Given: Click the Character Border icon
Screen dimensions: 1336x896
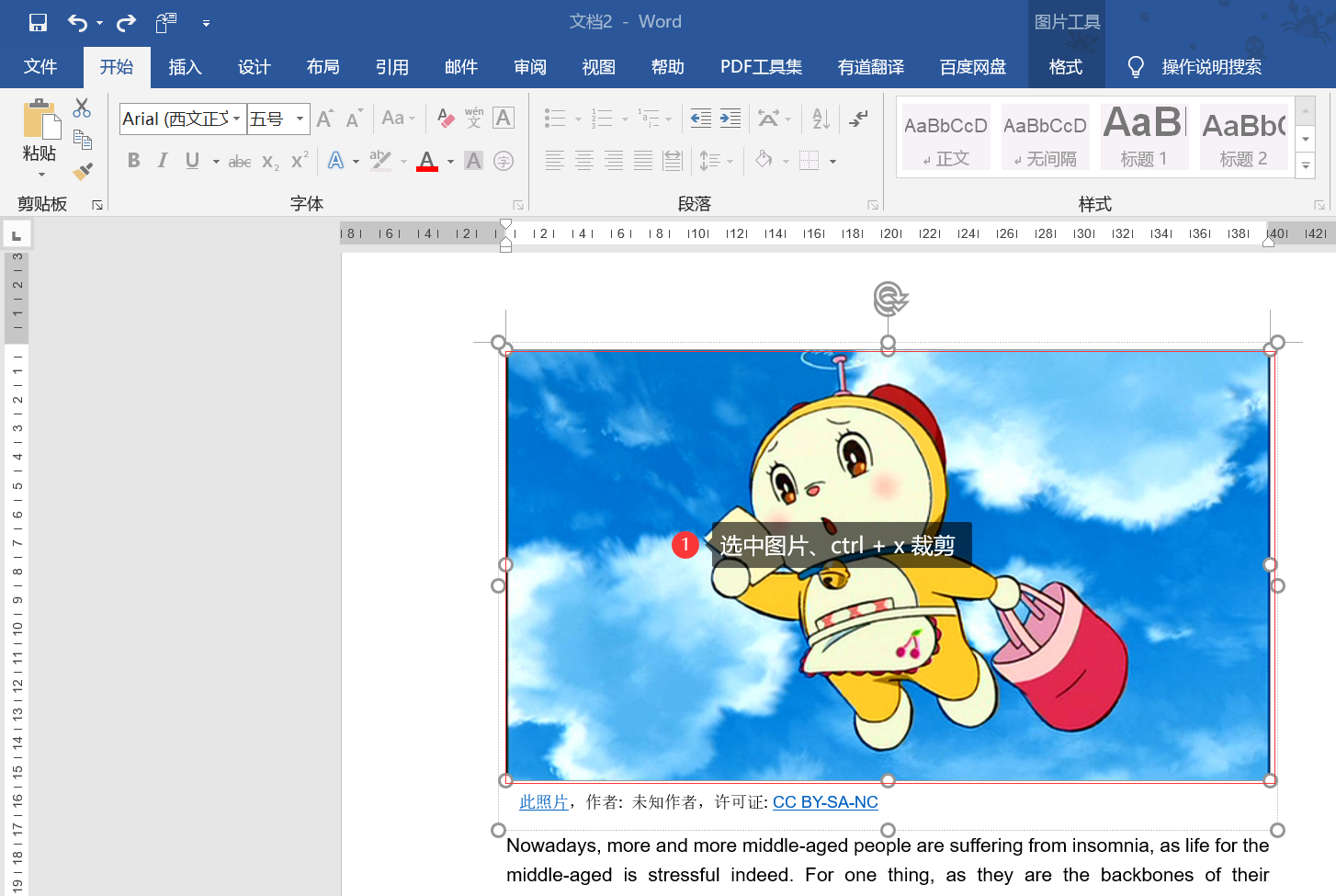Looking at the screenshot, I should pos(504,118).
